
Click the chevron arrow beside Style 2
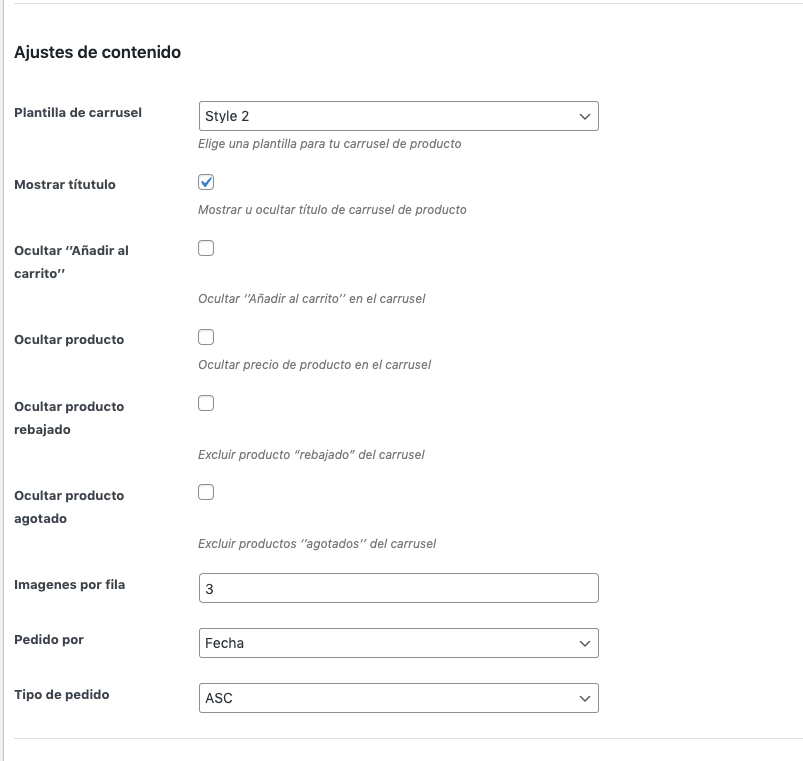(584, 117)
